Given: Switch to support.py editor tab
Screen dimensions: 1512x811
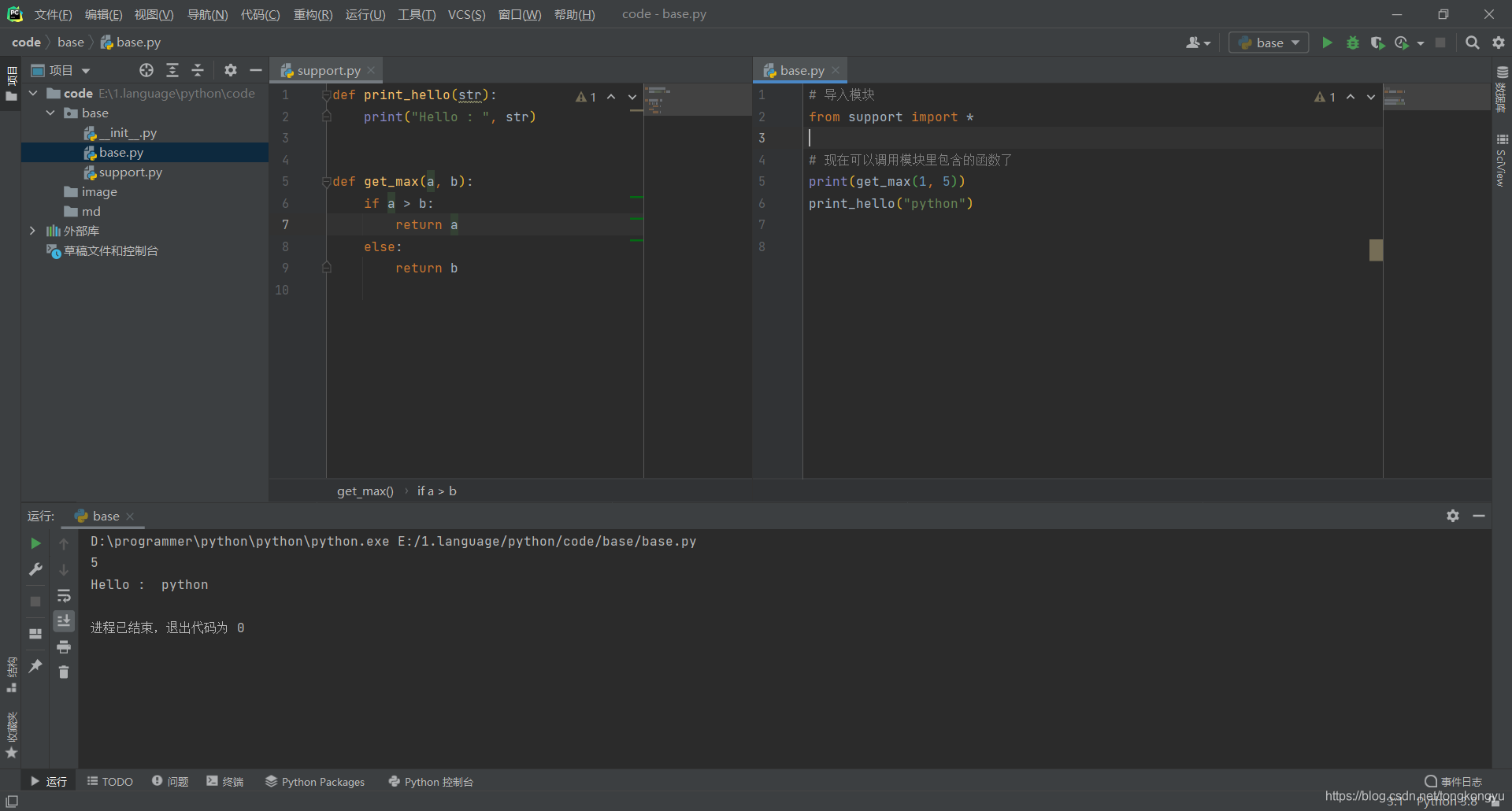Looking at the screenshot, I should click(x=328, y=70).
